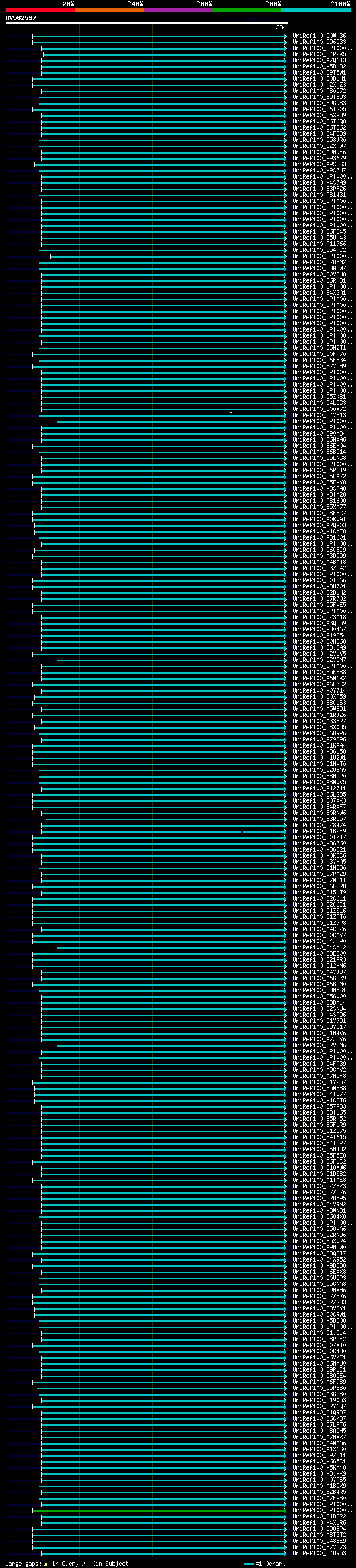Select hit label UniRef100_B3PF26
The height and width of the screenshot is (1568, 356).
coord(319,189)
